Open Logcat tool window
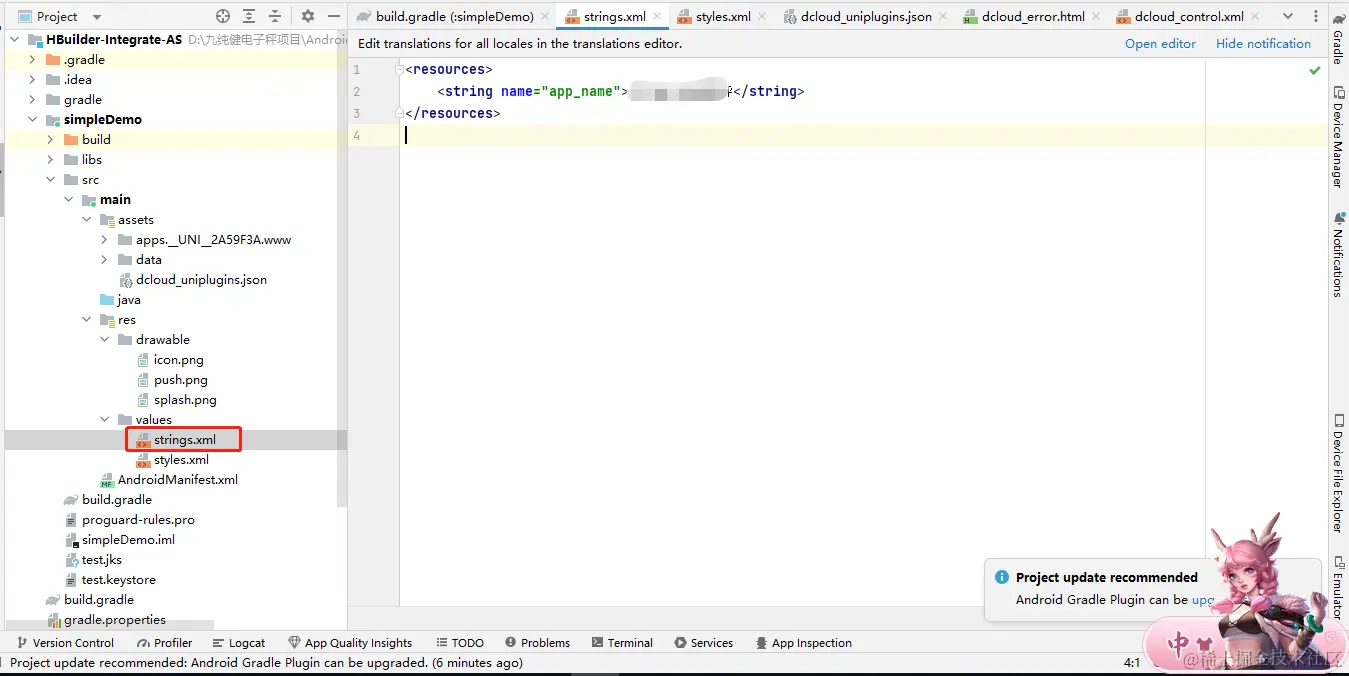 tap(238, 643)
